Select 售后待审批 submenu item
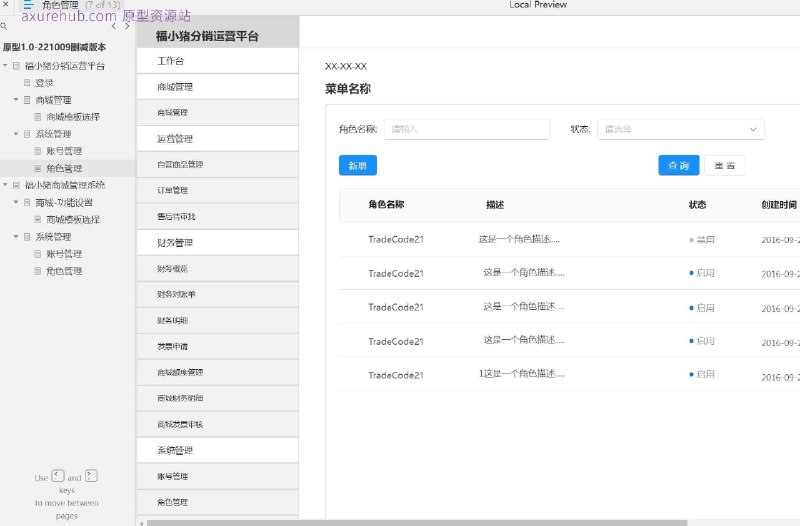This screenshot has height=526, width=800. coord(218,216)
